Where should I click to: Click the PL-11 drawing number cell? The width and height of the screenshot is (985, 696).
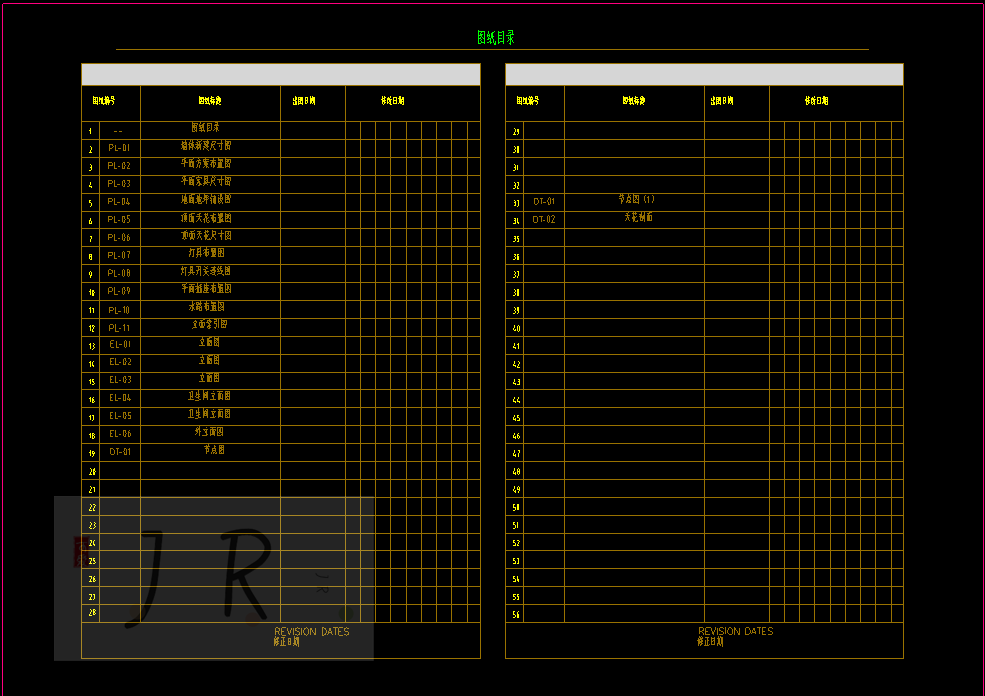pyautogui.click(x=119, y=328)
